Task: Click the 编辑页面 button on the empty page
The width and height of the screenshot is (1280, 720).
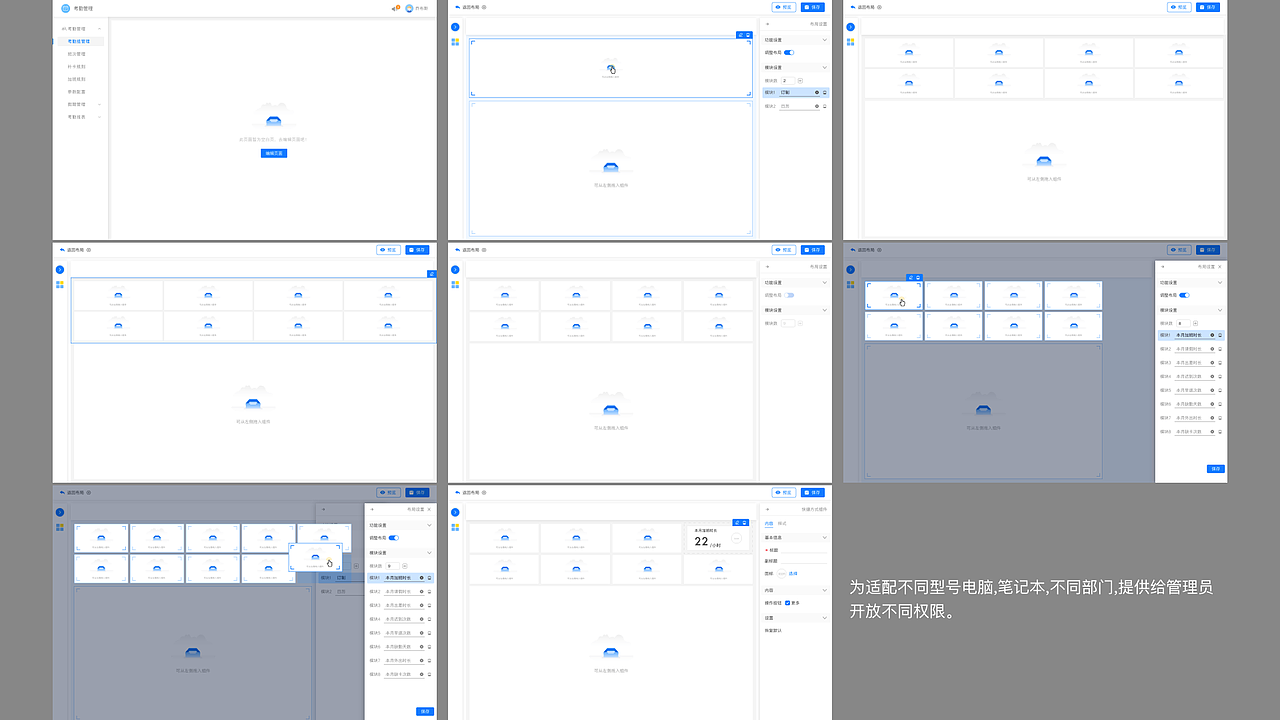Action: click(x=273, y=152)
